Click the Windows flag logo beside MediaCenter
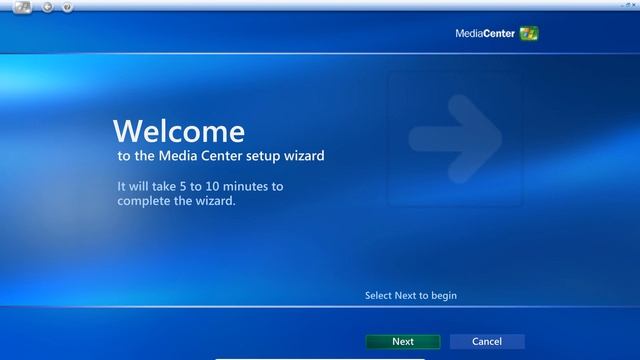This screenshot has height=360, width=640. coord(529,33)
